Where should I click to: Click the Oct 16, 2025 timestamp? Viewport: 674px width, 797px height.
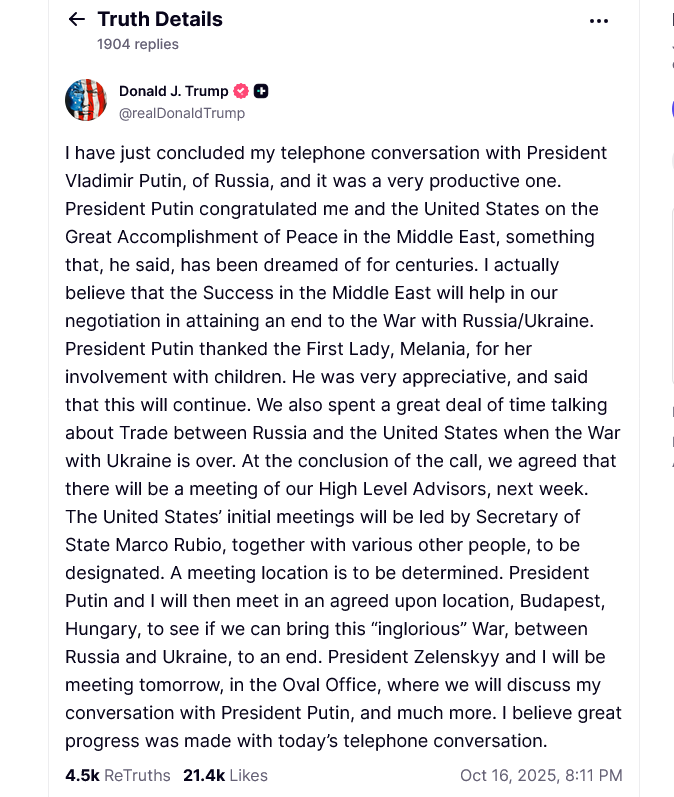(541, 775)
